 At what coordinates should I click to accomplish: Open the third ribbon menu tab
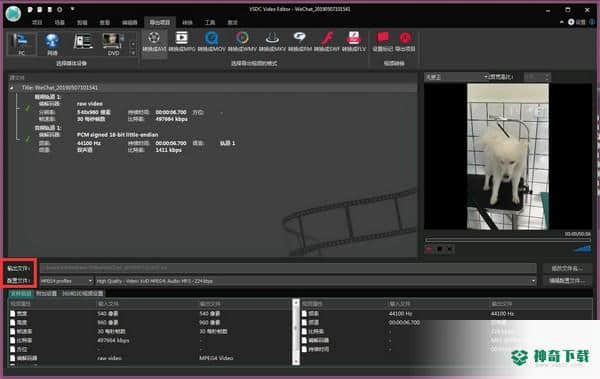point(82,23)
